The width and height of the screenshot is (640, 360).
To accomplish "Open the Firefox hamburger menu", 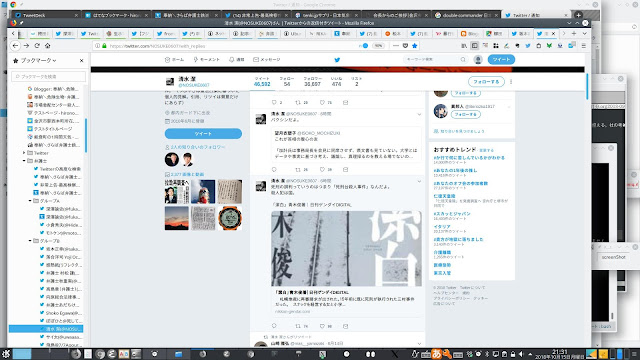I will coord(584,46).
